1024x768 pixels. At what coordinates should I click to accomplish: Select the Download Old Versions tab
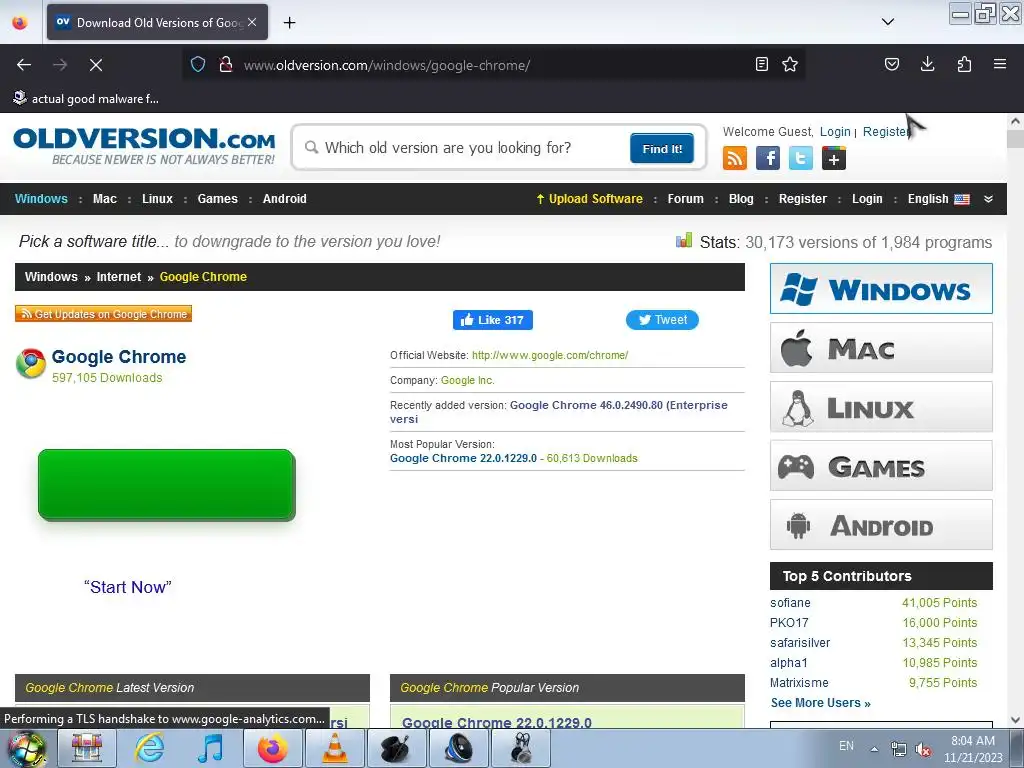coord(157,22)
